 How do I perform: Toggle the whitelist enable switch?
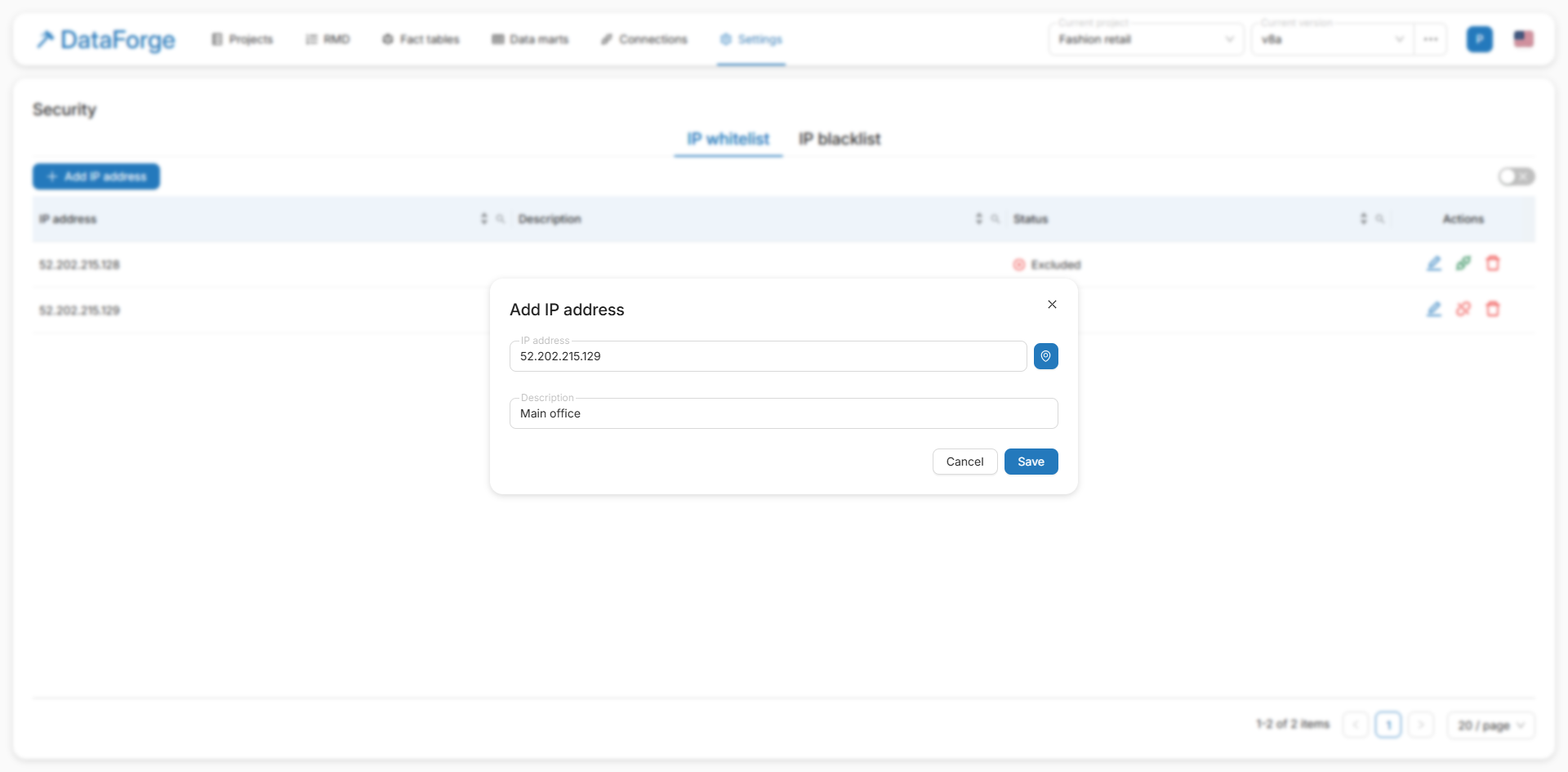coord(1516,176)
